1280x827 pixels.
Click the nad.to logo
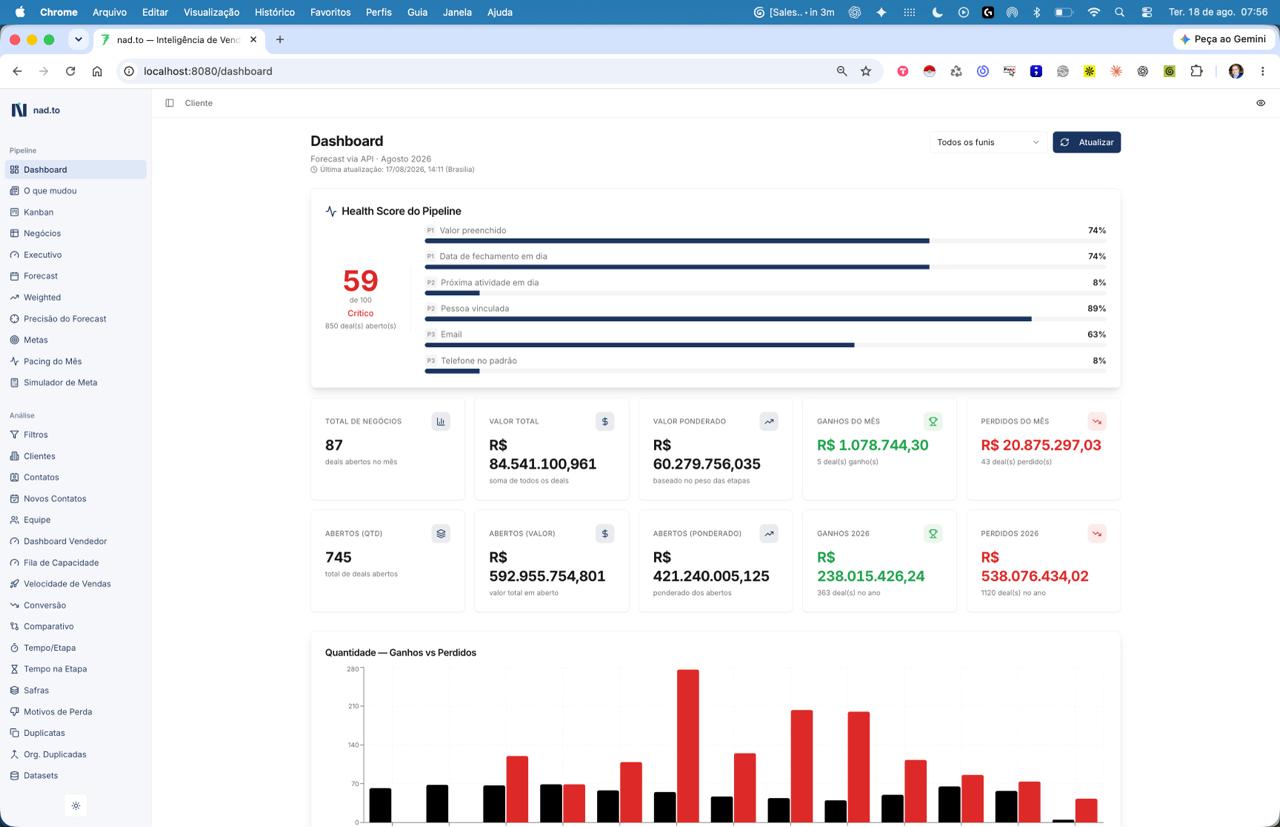click(x=36, y=110)
